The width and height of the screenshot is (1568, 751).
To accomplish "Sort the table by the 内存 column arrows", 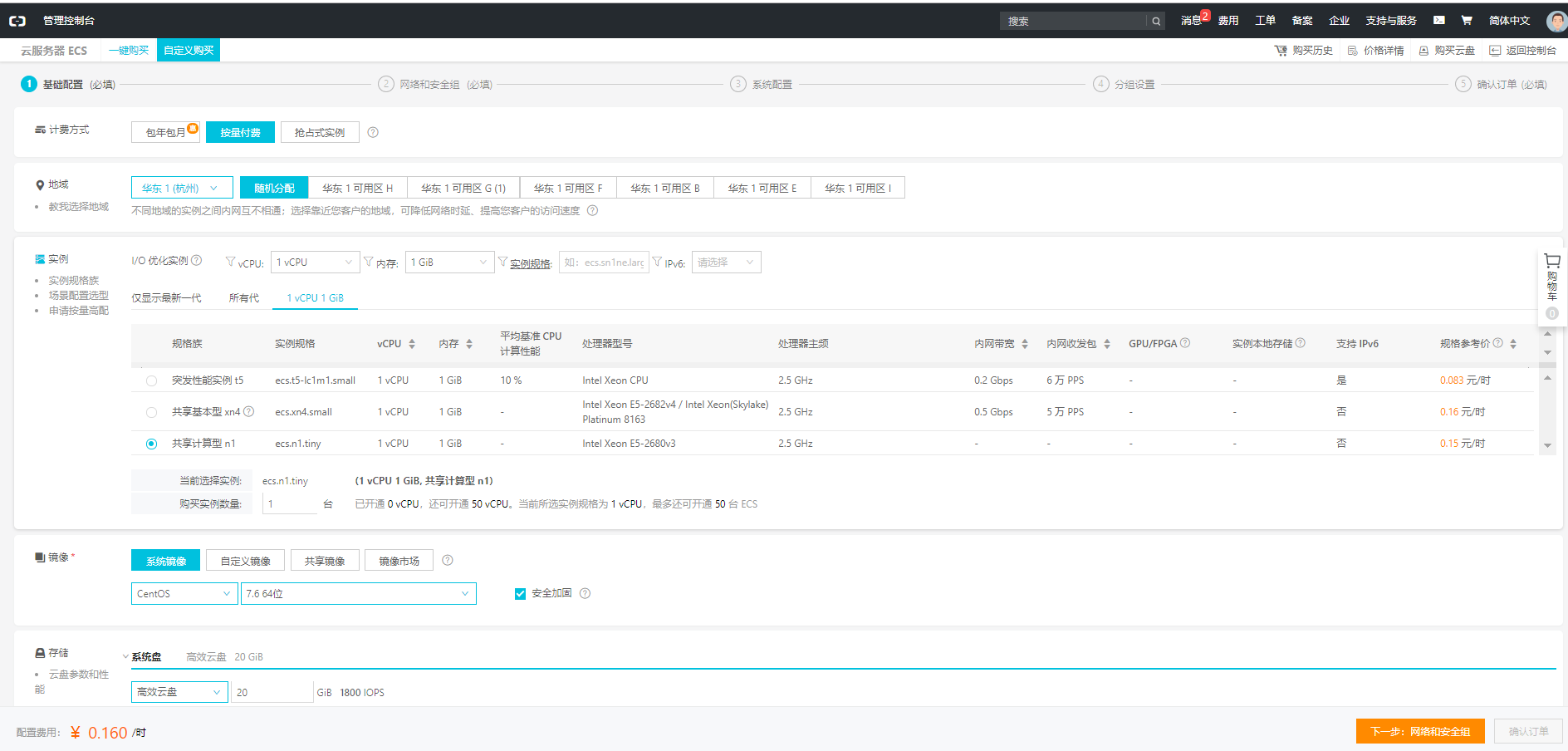I will pos(469,344).
